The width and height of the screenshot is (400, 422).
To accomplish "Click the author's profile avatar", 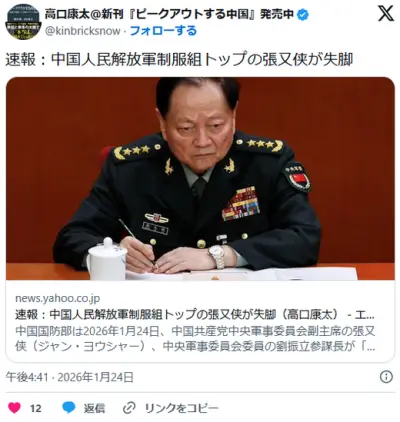I will [x=23, y=22].
